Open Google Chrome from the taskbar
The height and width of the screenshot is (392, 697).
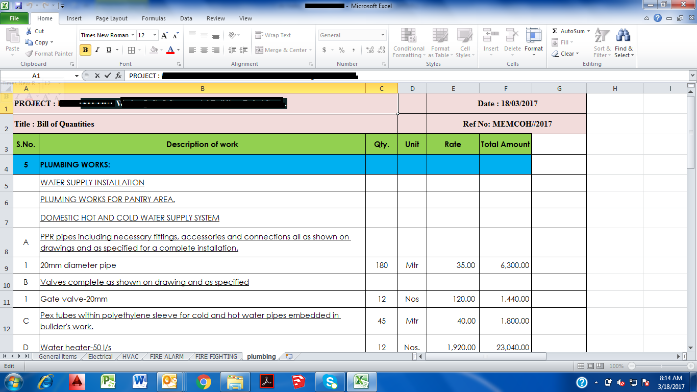click(x=204, y=382)
